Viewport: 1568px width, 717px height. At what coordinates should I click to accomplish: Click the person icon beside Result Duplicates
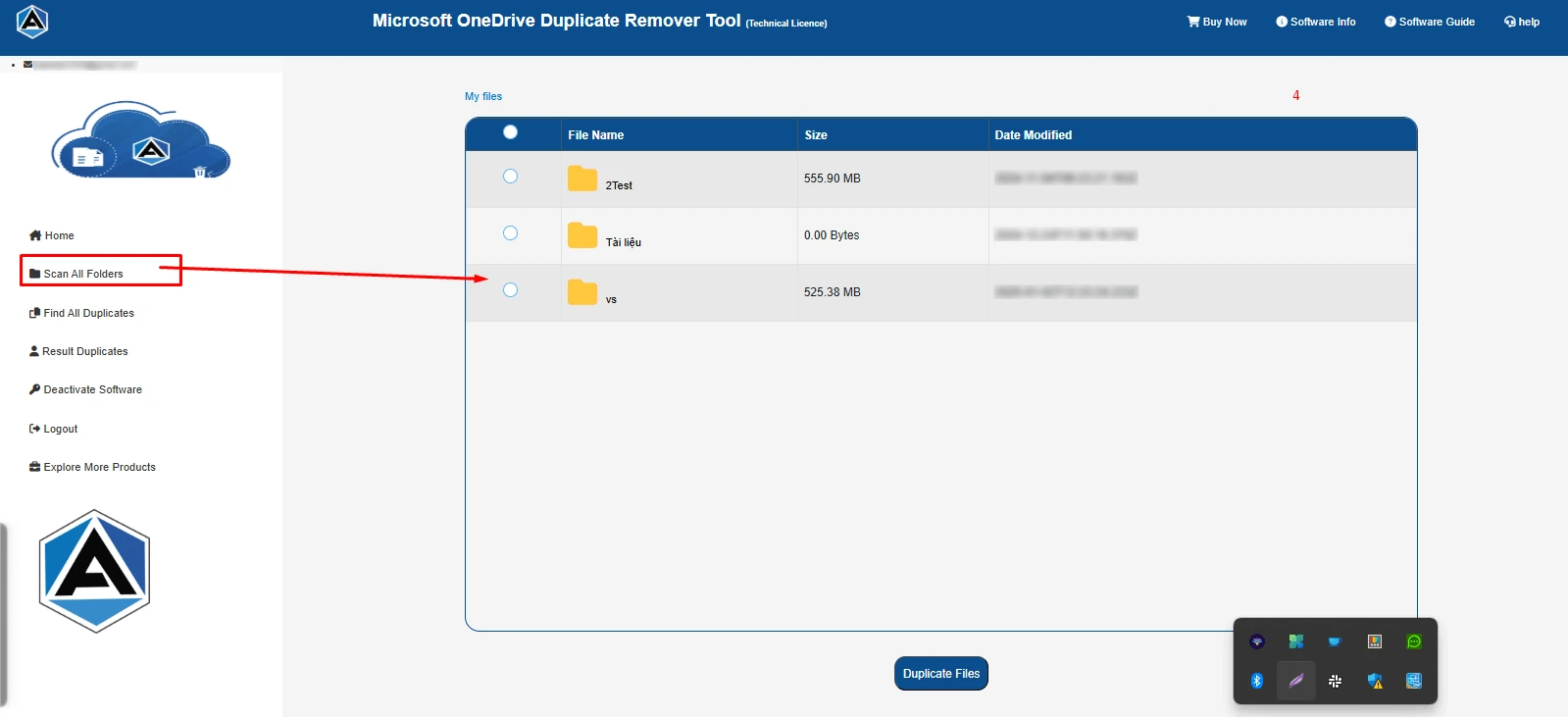tap(34, 351)
